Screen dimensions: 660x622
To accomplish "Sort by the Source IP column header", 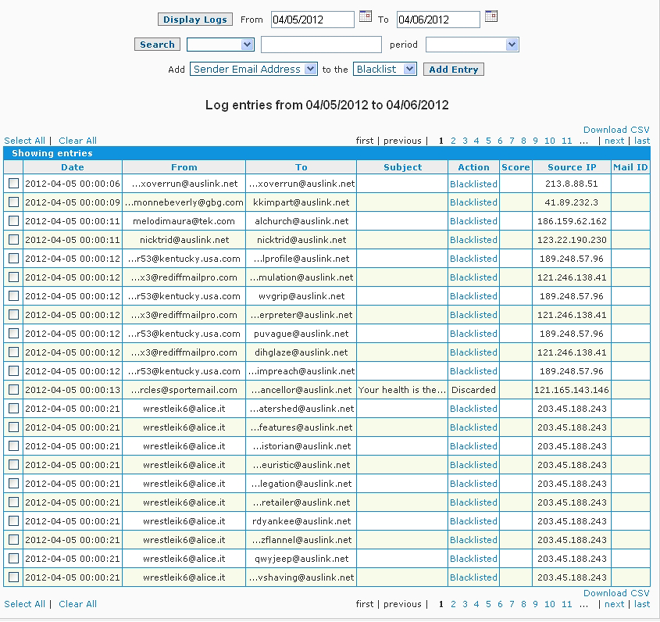I will [572, 167].
